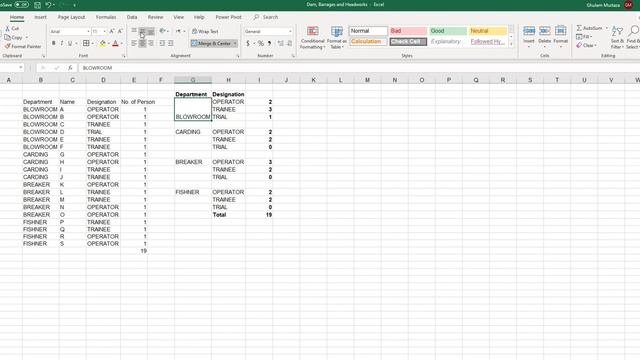640x360 pixels.
Task: Apply the Calculation cell style
Action: coord(368,42)
